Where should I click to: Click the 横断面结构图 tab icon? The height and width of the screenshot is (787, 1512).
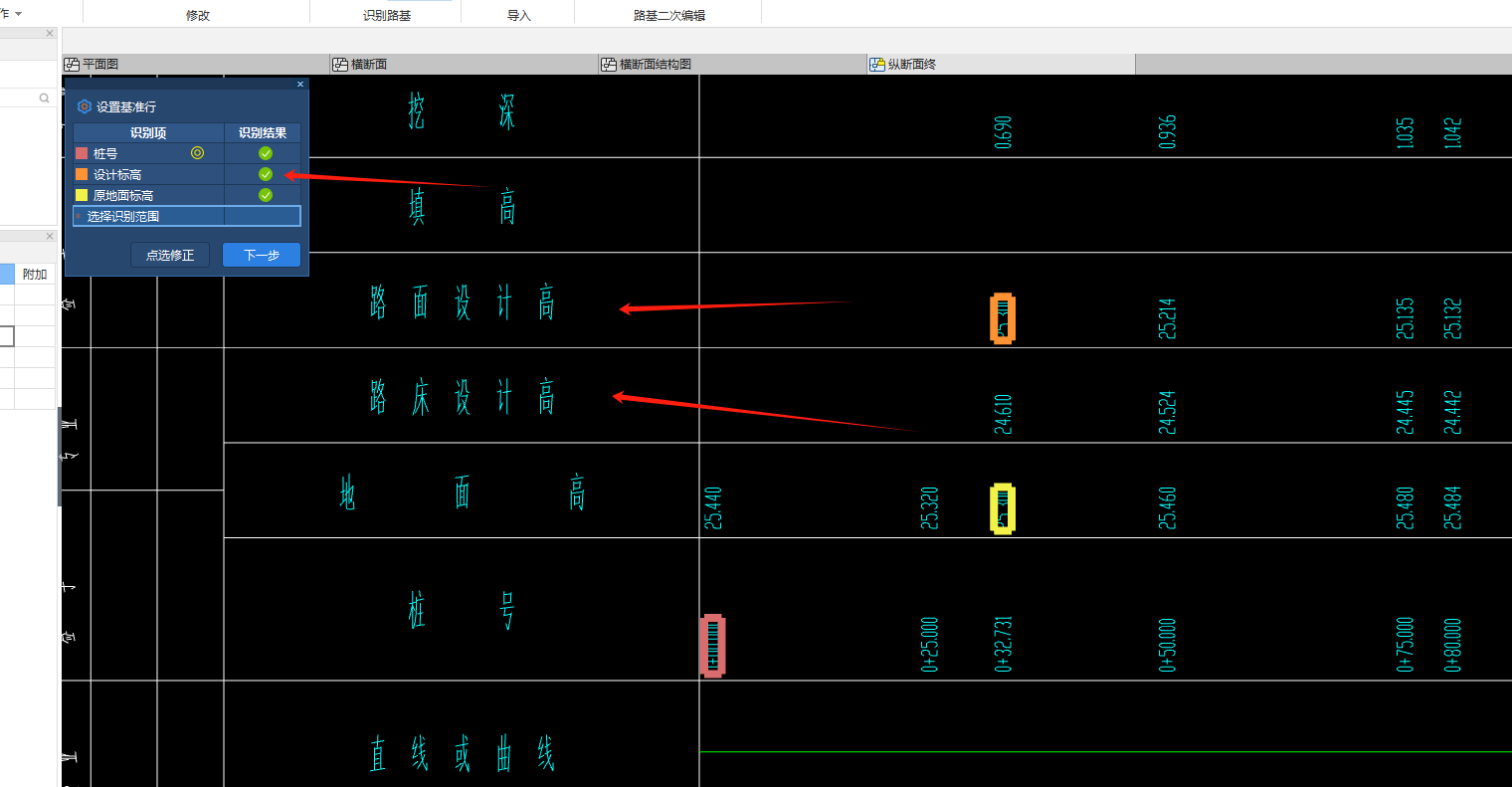[609, 64]
